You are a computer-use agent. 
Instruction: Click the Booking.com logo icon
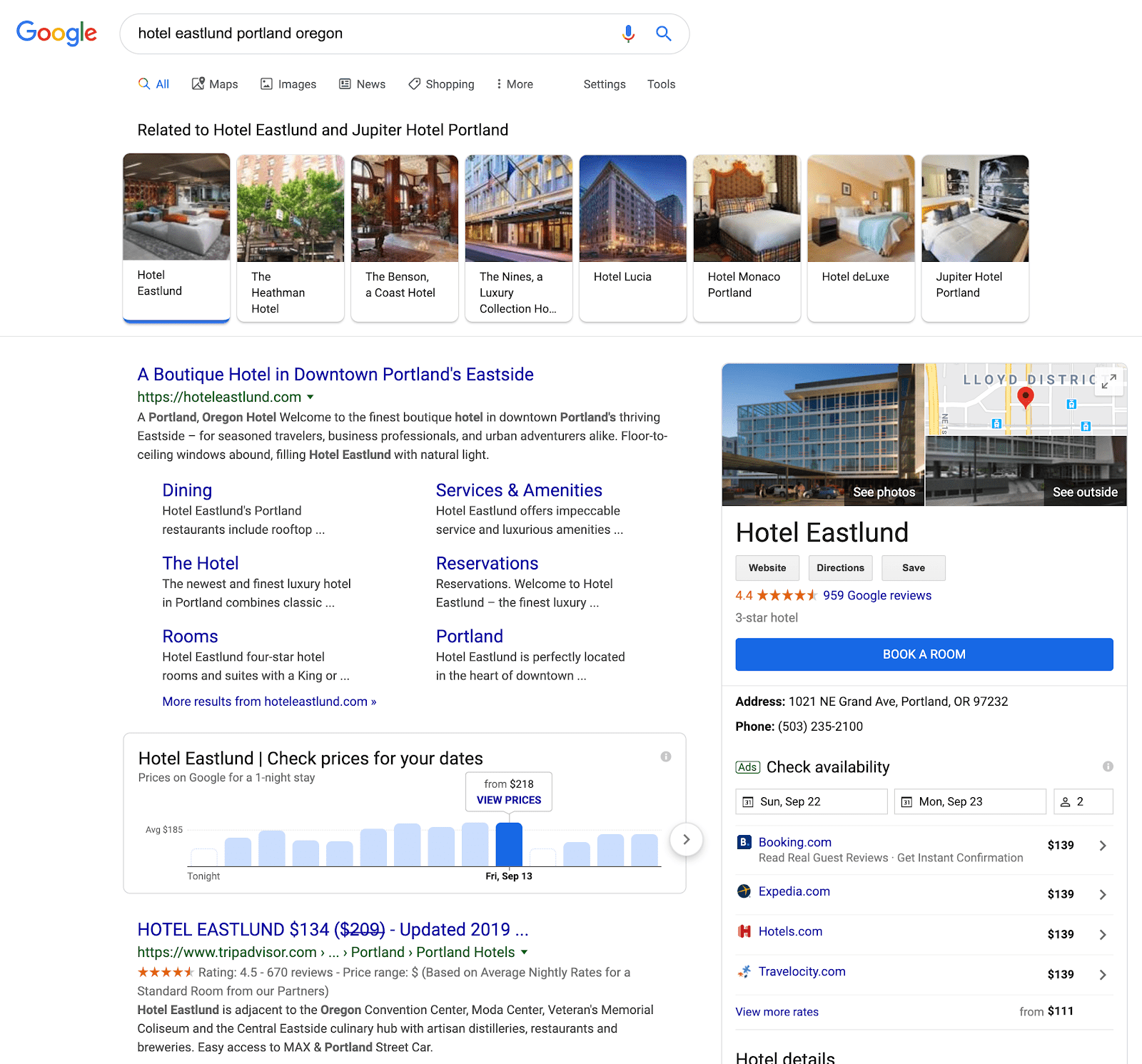click(x=744, y=842)
